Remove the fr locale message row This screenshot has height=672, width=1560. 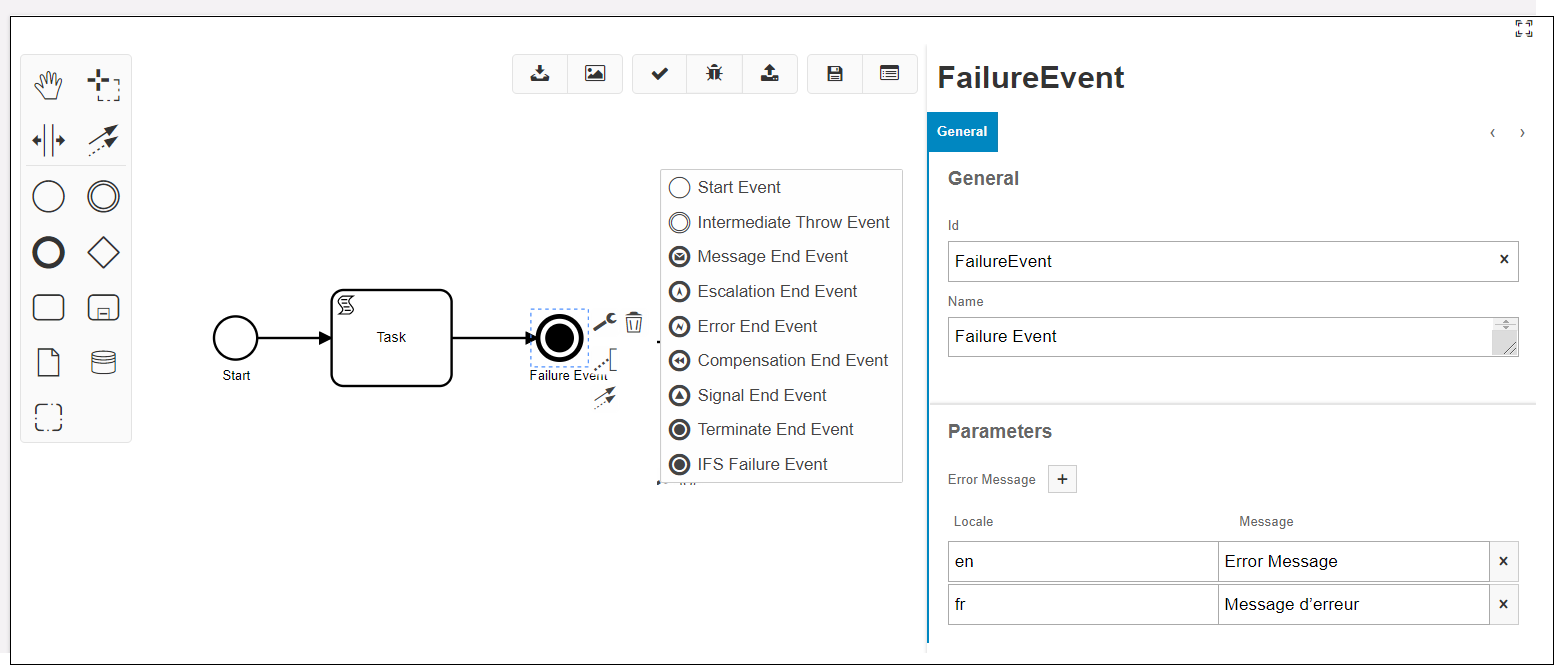[1503, 604]
